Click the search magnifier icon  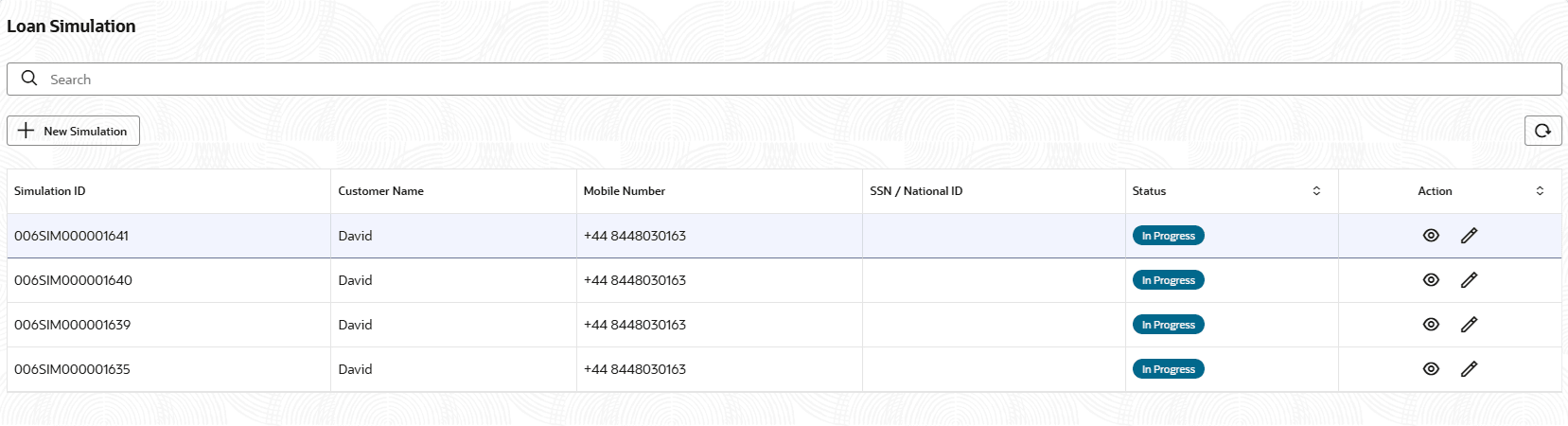click(x=29, y=79)
